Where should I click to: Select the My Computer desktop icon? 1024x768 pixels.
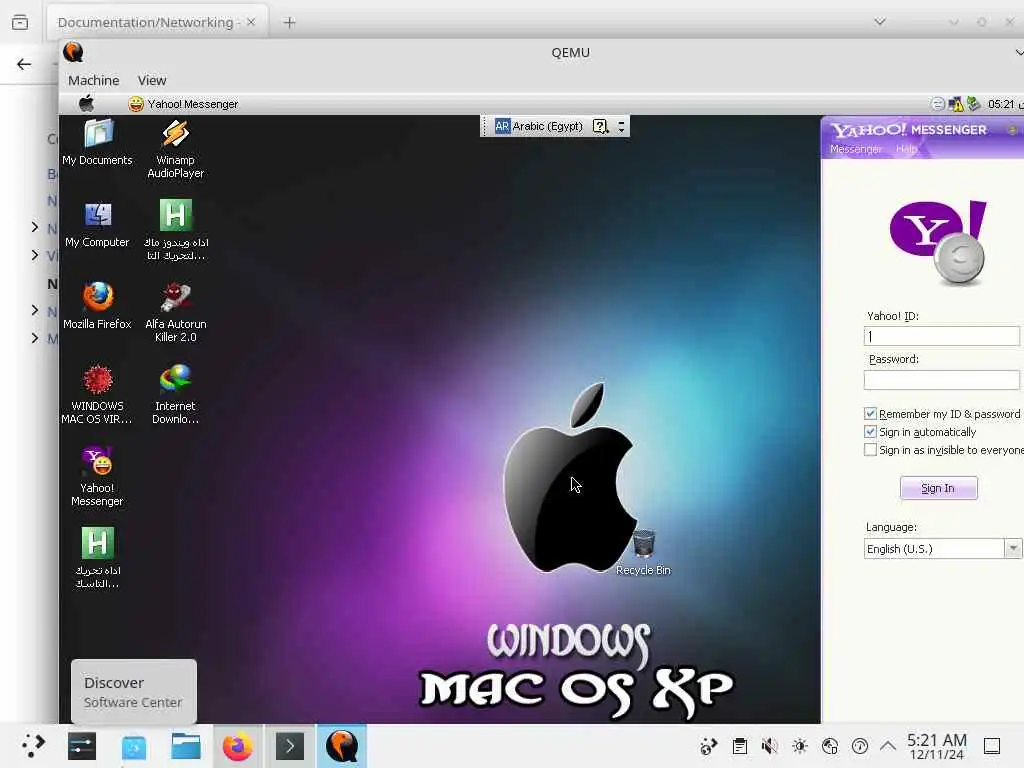tap(97, 225)
